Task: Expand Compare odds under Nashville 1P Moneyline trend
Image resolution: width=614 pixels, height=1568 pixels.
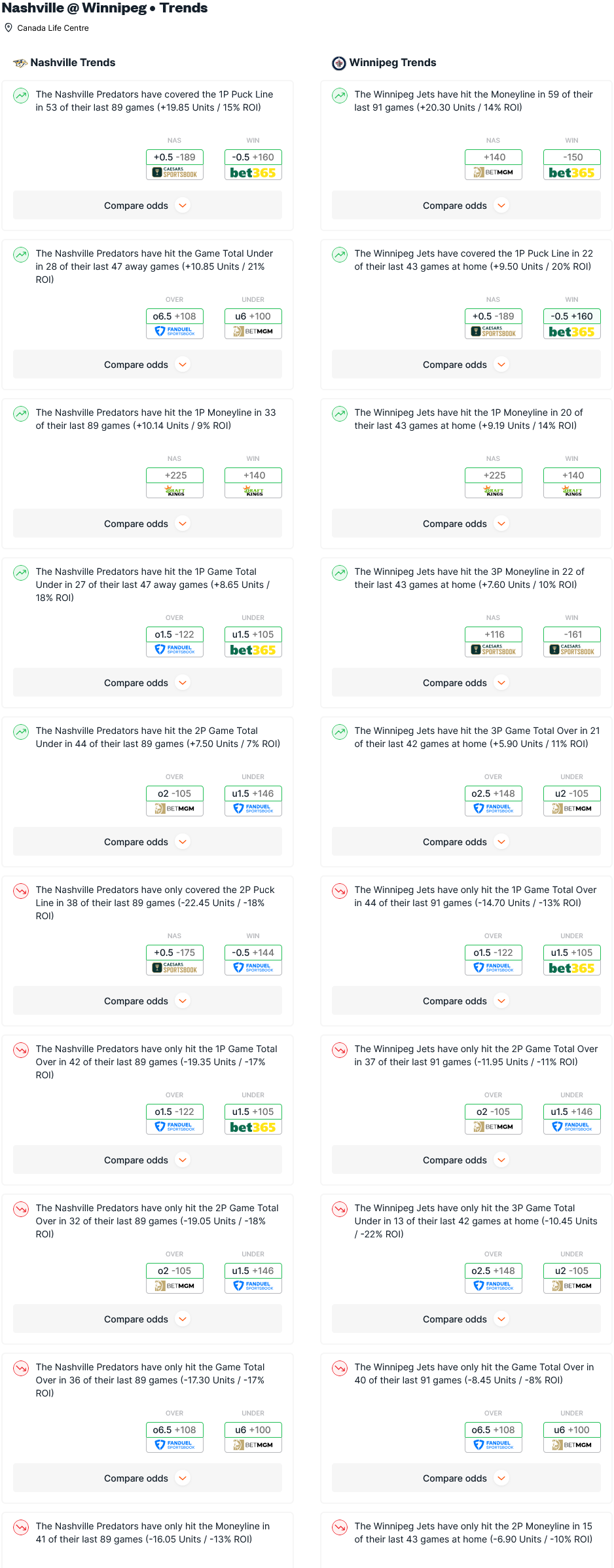Action: 147,524
